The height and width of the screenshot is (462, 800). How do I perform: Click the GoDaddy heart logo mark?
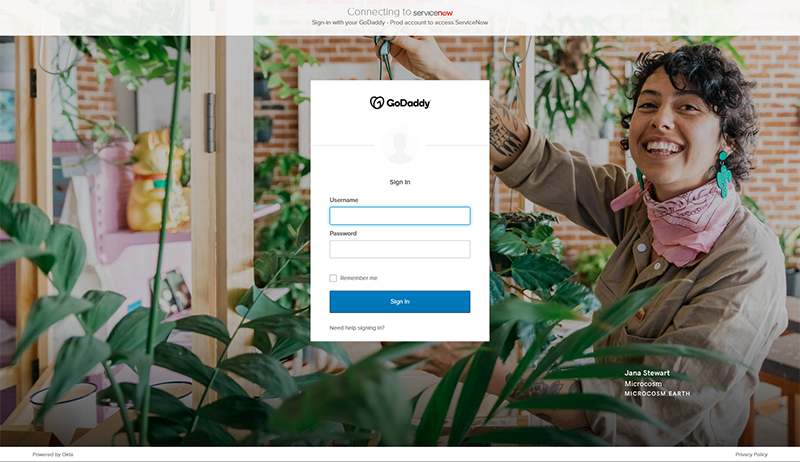point(377,102)
